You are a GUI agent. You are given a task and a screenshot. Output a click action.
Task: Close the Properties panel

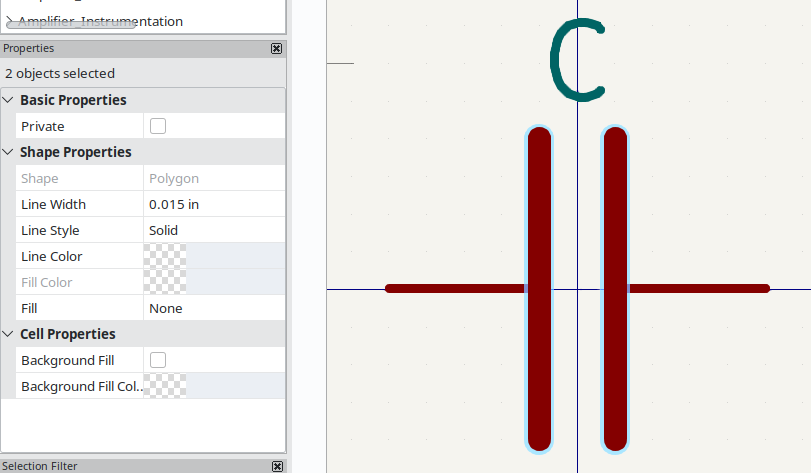[277, 49]
